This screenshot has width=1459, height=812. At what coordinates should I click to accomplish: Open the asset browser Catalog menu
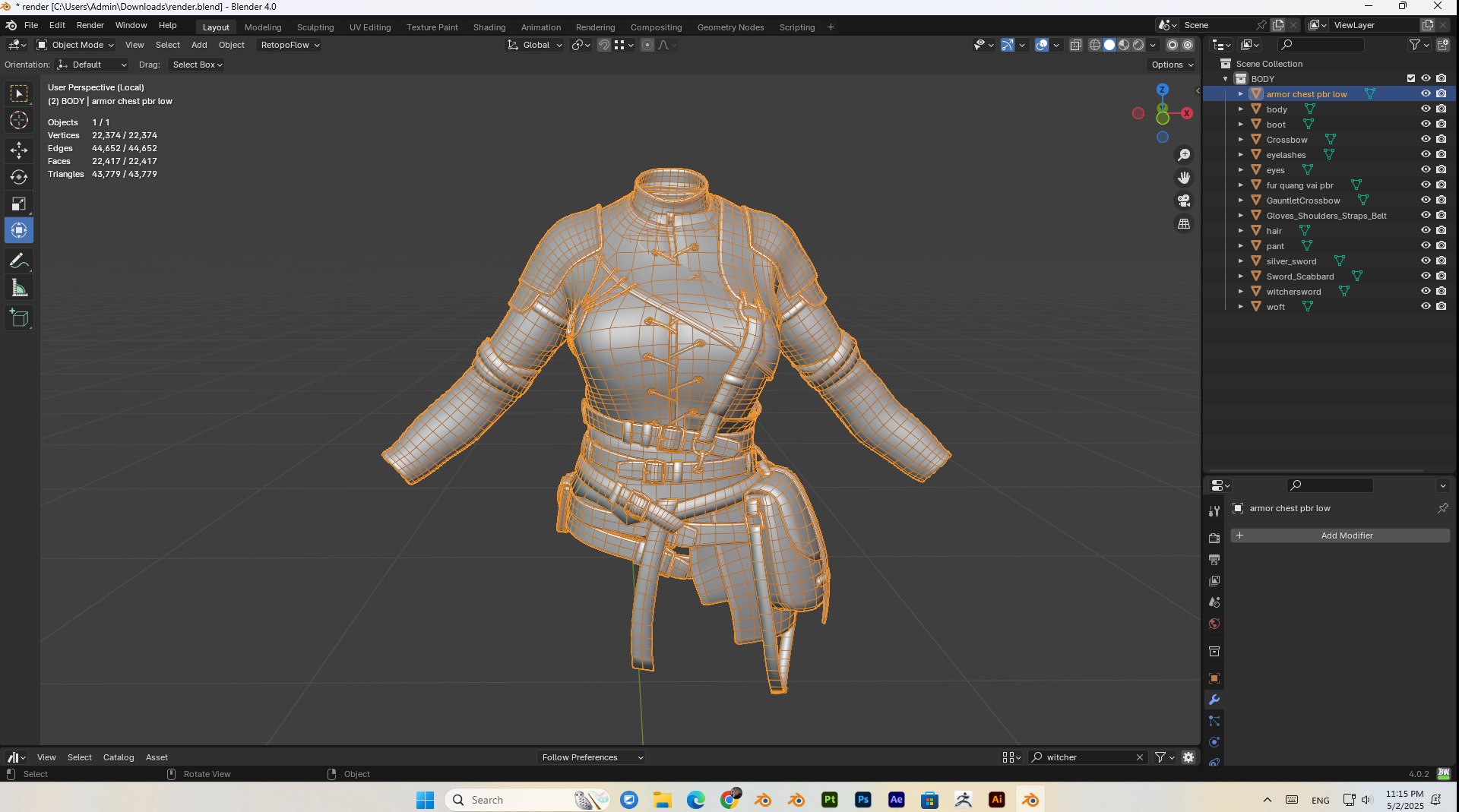(x=119, y=757)
